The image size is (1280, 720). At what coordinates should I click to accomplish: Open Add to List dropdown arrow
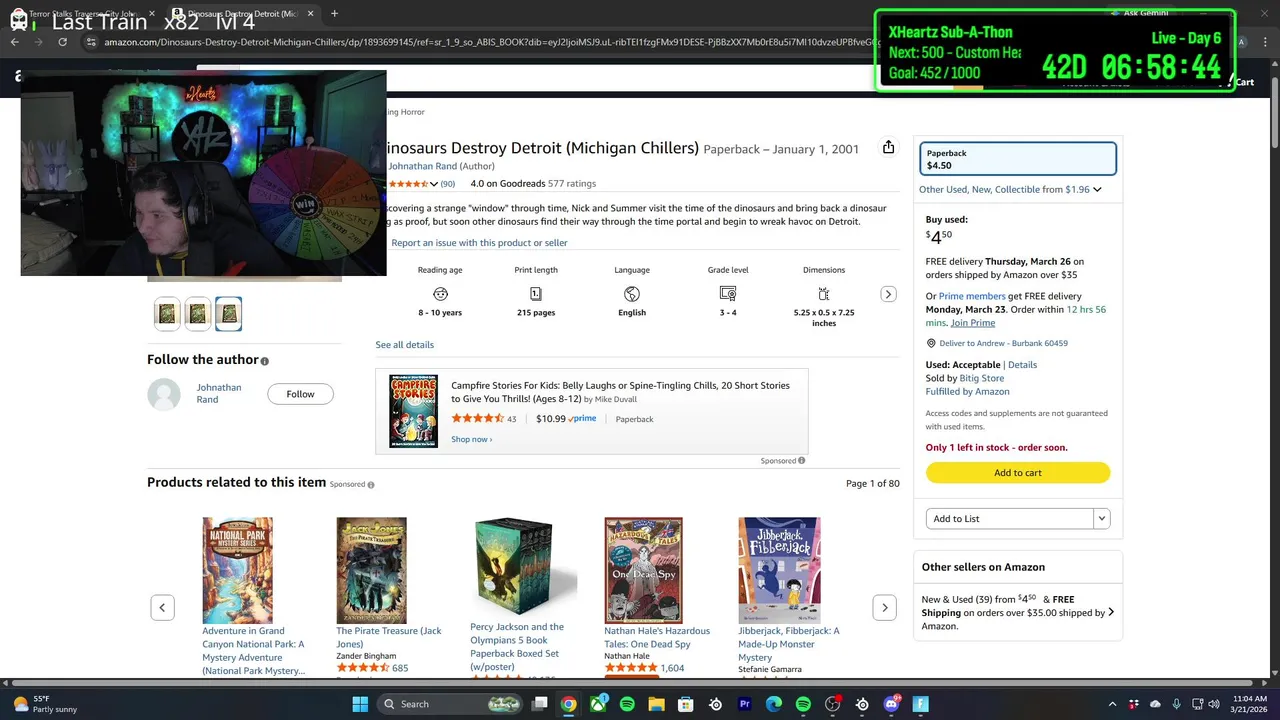coord(1102,518)
